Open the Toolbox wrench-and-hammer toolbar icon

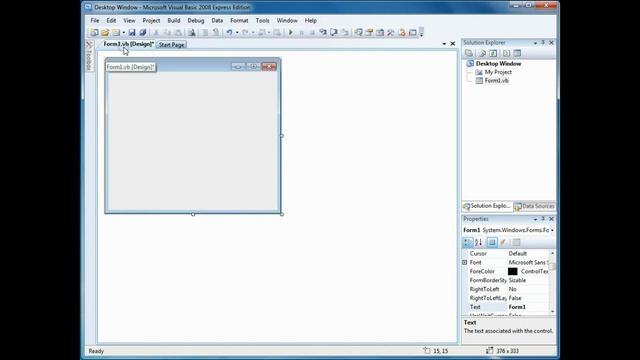[x=391, y=32]
